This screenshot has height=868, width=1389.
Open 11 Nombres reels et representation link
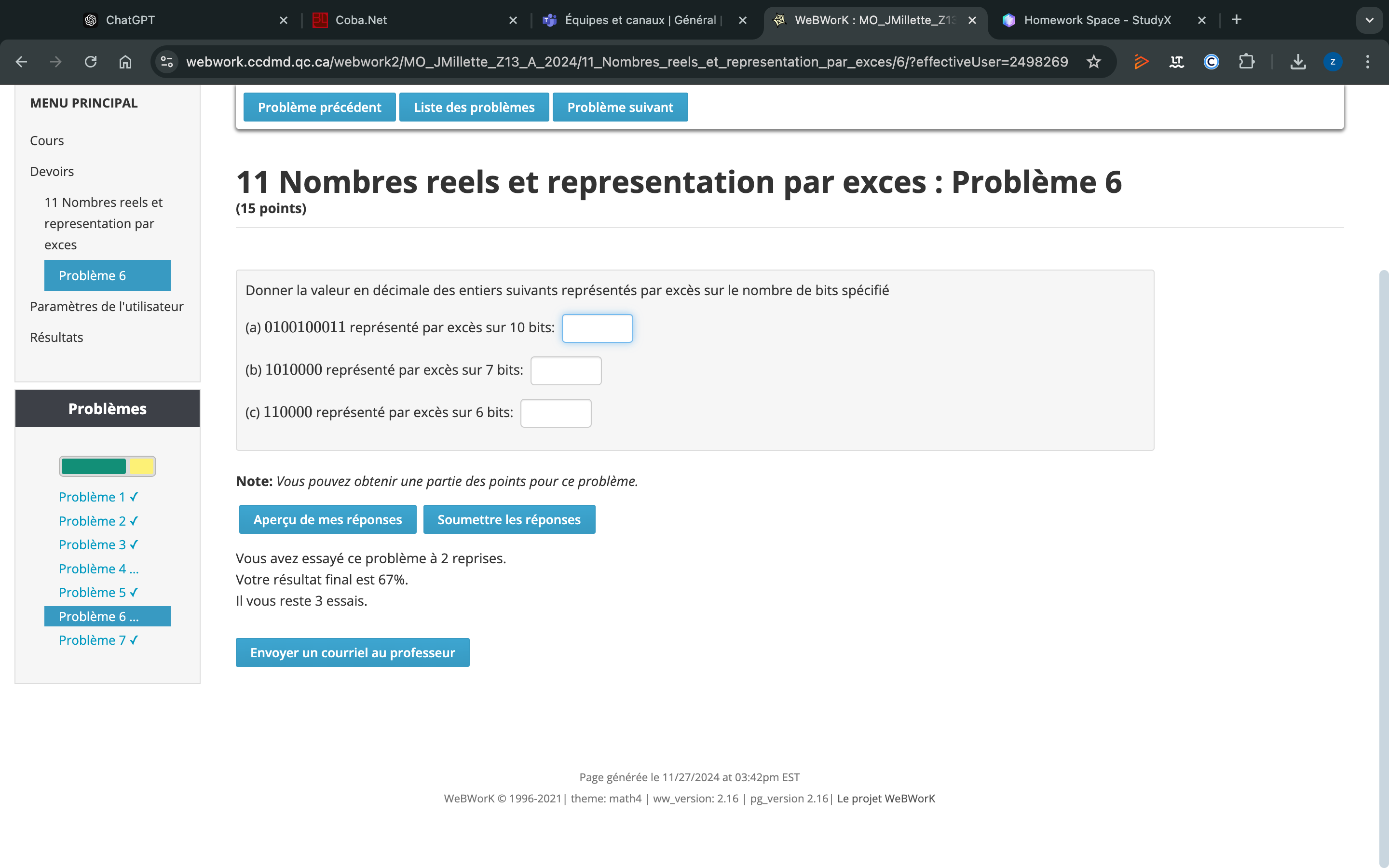[x=103, y=223]
